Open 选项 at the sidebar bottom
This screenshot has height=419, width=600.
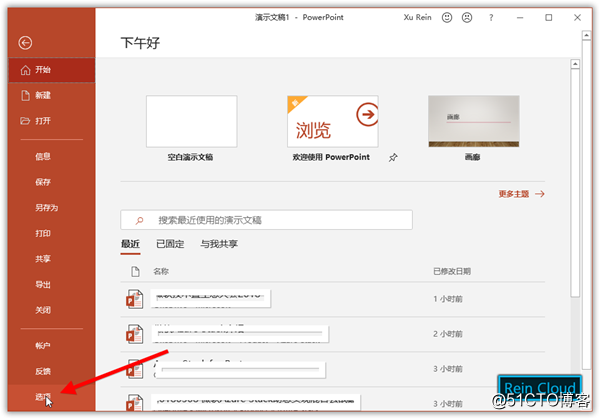pos(51,397)
